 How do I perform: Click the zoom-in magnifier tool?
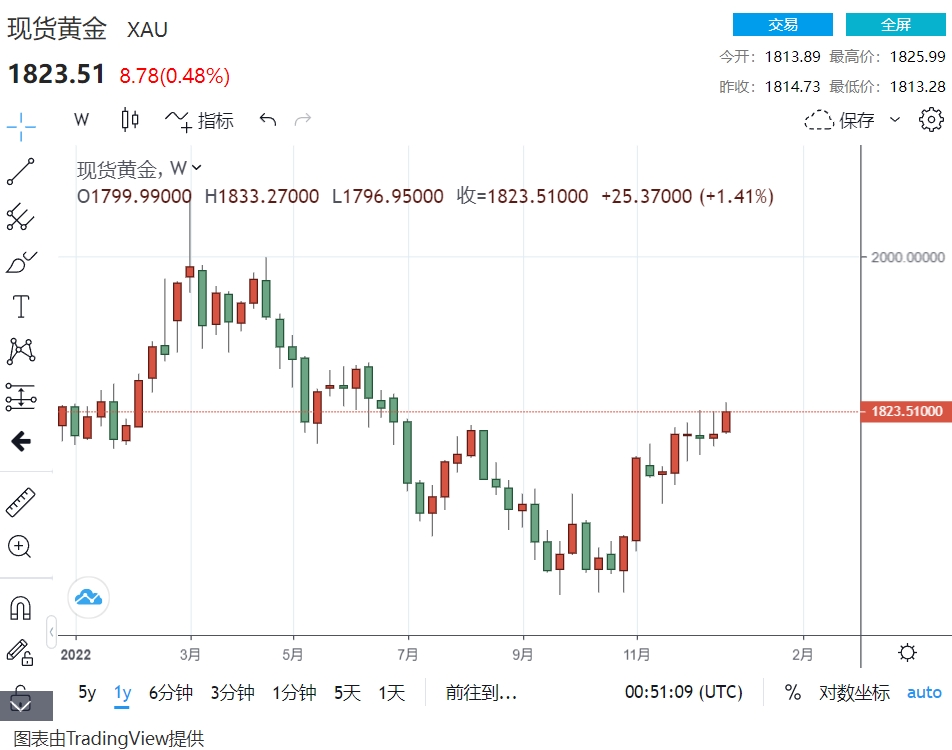click(x=20, y=547)
